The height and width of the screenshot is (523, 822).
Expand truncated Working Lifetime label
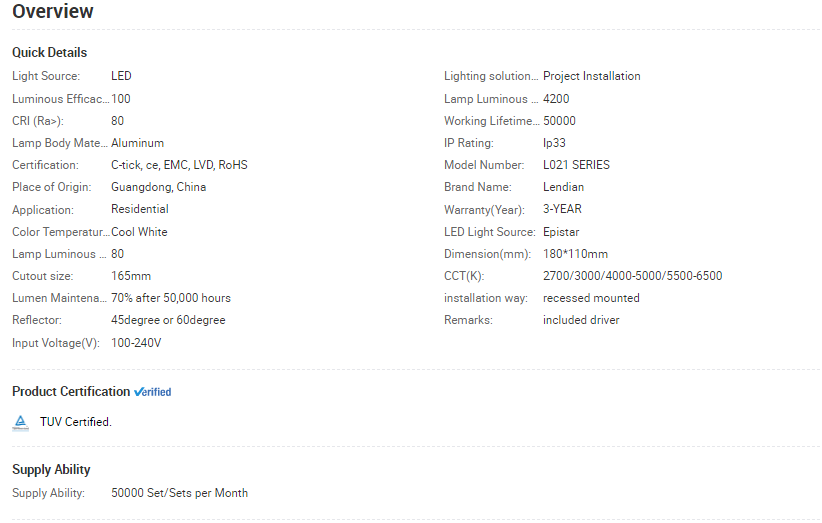(491, 121)
